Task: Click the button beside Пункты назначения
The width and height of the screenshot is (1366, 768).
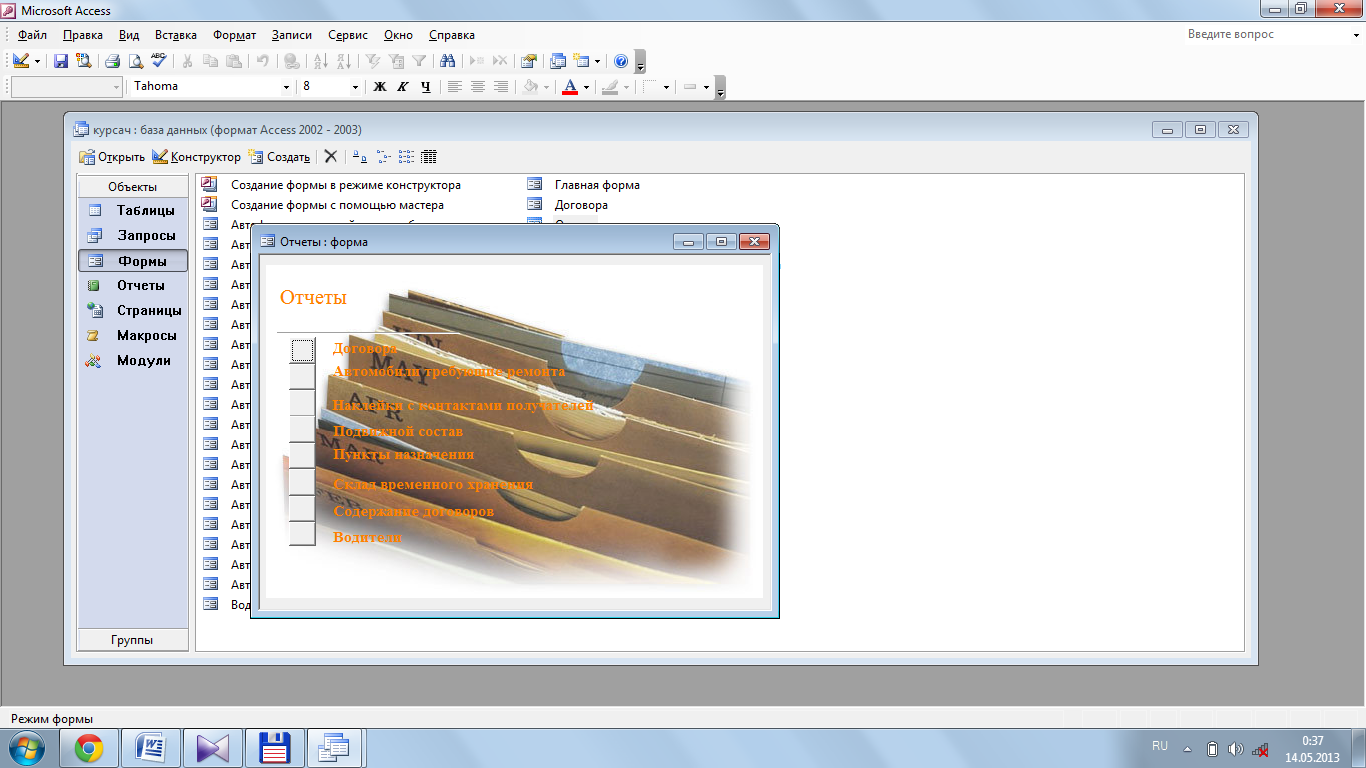Action: 302,456
